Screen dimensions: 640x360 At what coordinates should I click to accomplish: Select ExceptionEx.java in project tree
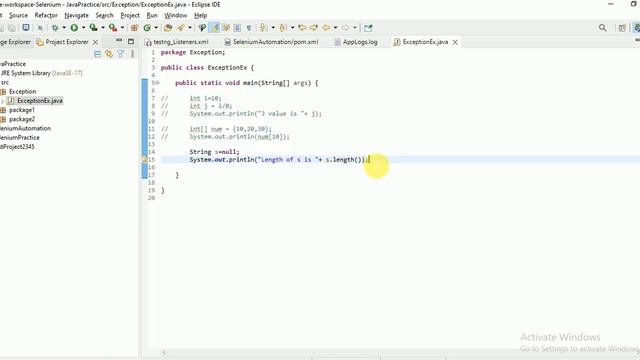pos(40,101)
